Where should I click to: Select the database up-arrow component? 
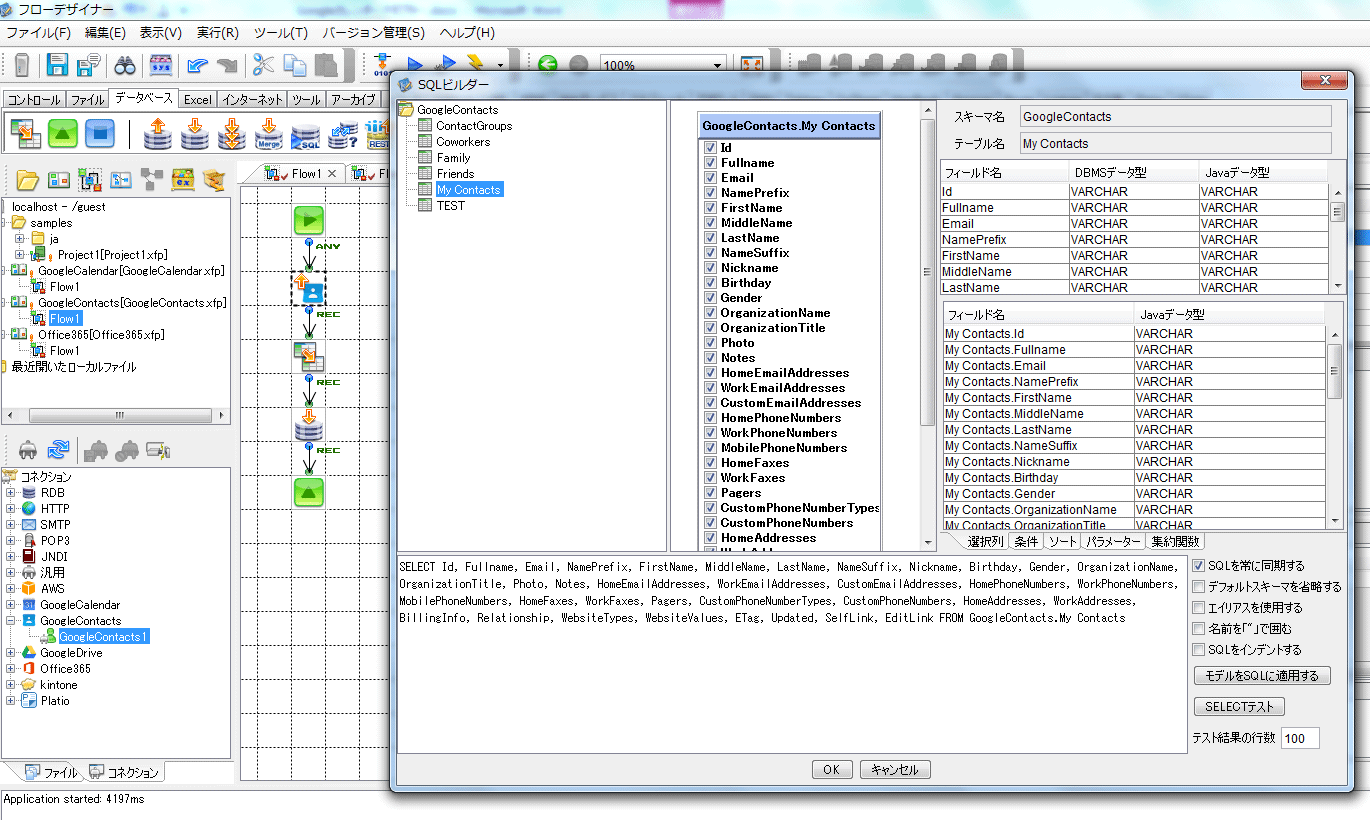pos(157,133)
